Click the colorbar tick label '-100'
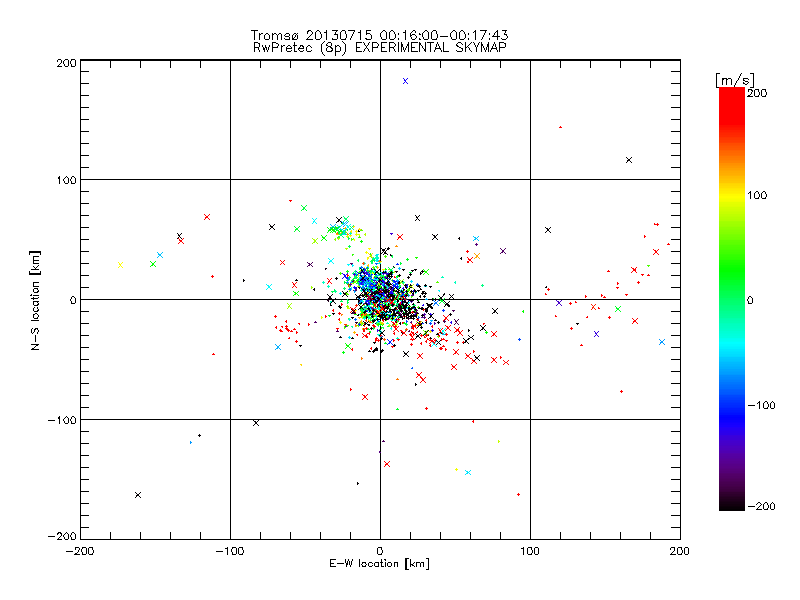 click(761, 405)
